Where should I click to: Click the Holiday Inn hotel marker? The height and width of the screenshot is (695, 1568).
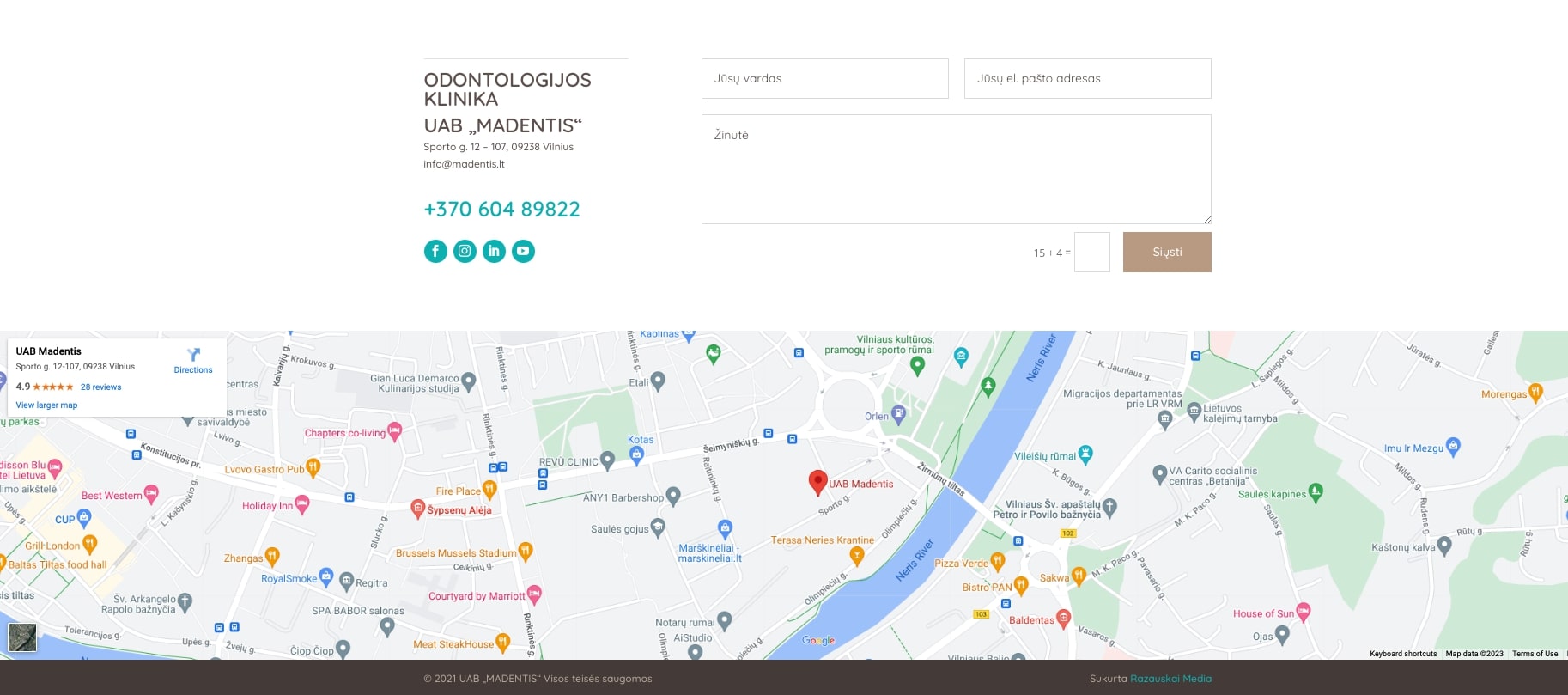coord(301,504)
